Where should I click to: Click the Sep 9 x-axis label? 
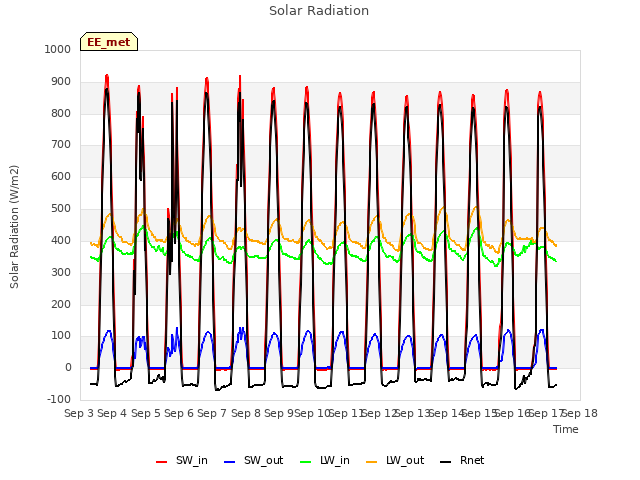pos(279,413)
